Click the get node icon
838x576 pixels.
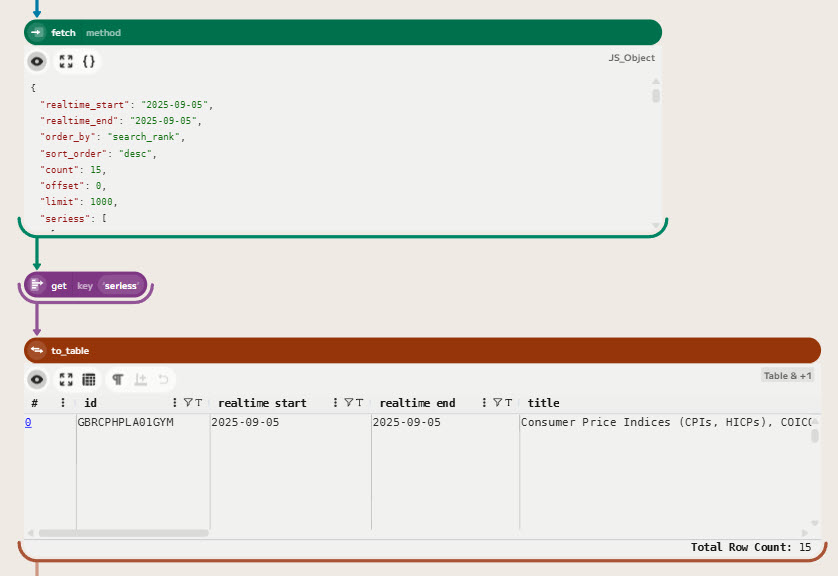pos(37,286)
